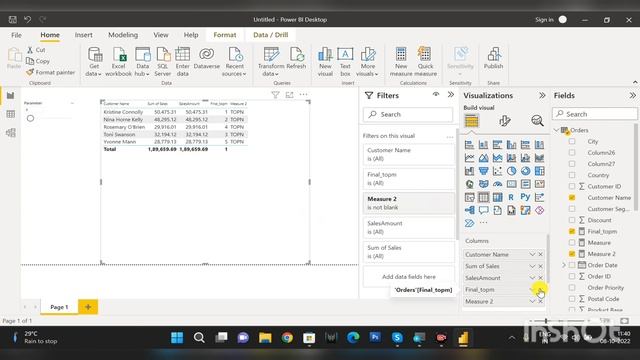Screen dimensions: 640x360
Task: Toggle the Filters pane eye icon
Action: (436, 95)
